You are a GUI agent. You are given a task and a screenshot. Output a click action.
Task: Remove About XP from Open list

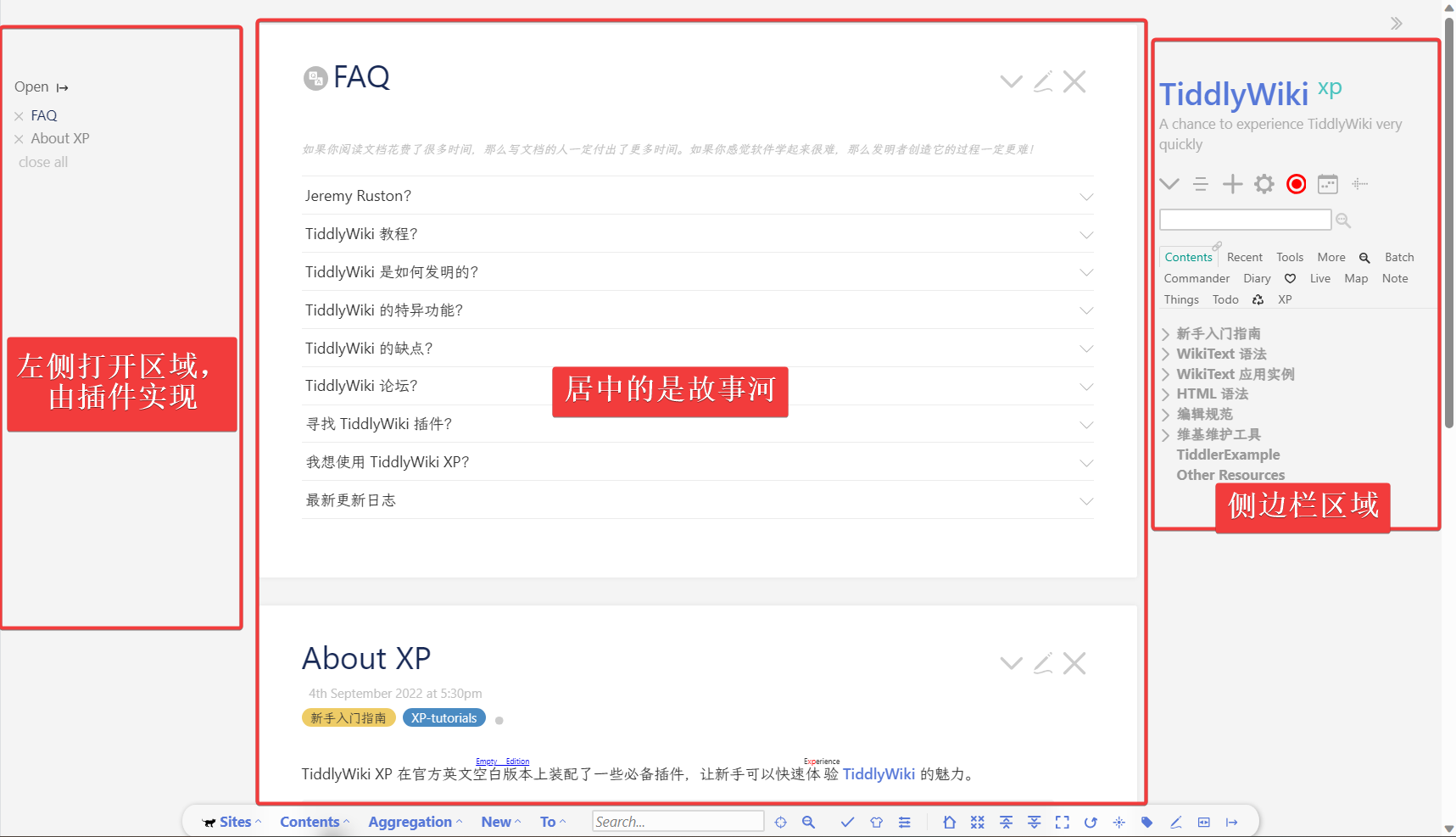[x=19, y=139]
